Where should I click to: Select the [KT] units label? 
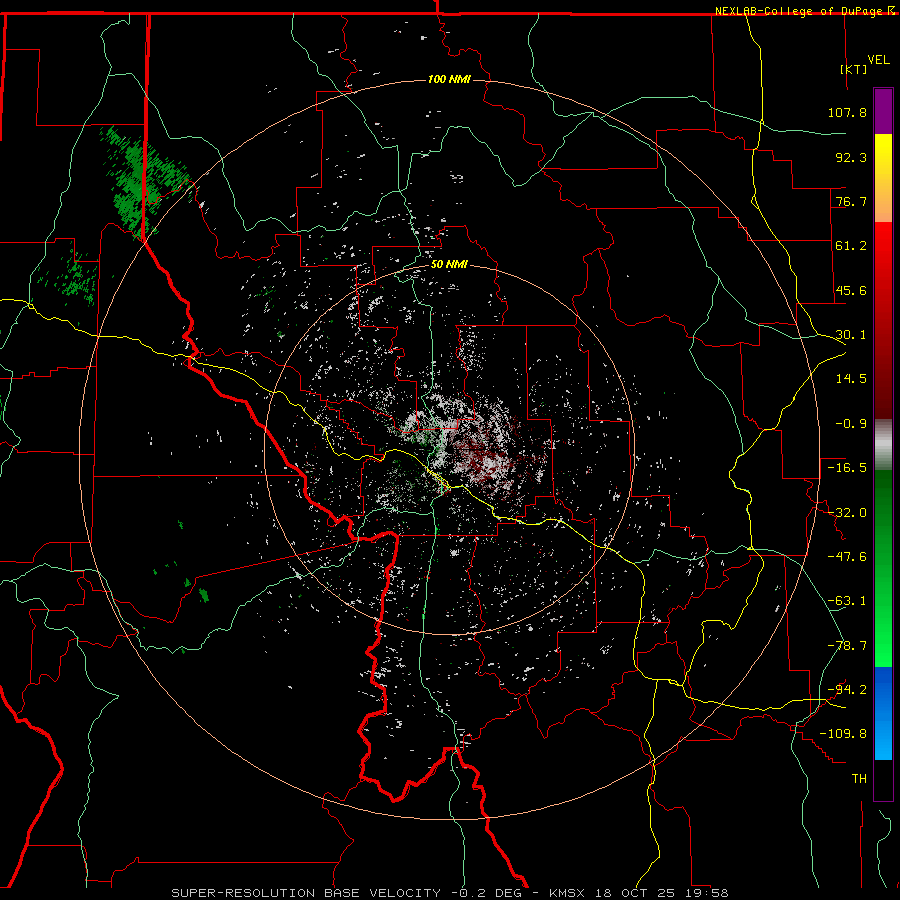[x=854, y=69]
